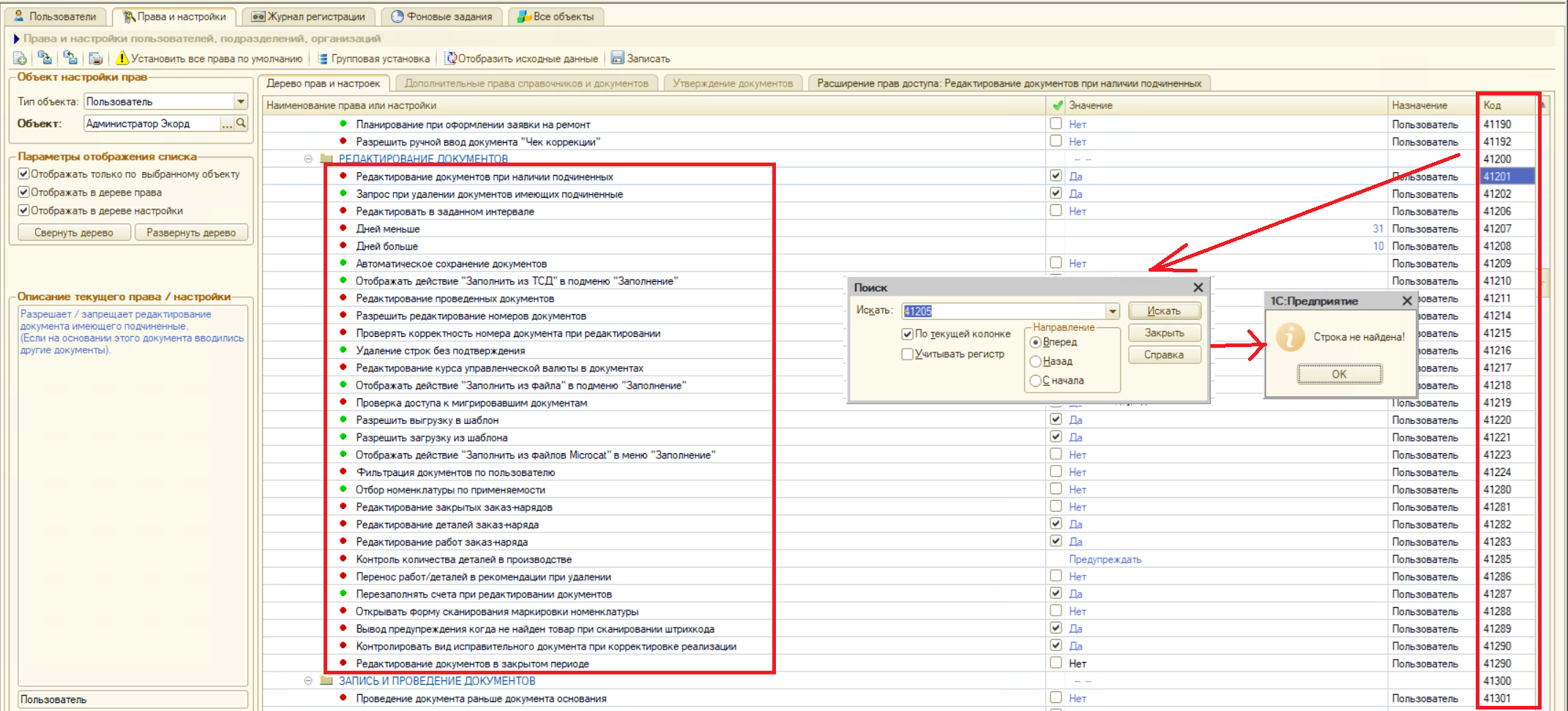Select the Назад direction radio button

1035,362
